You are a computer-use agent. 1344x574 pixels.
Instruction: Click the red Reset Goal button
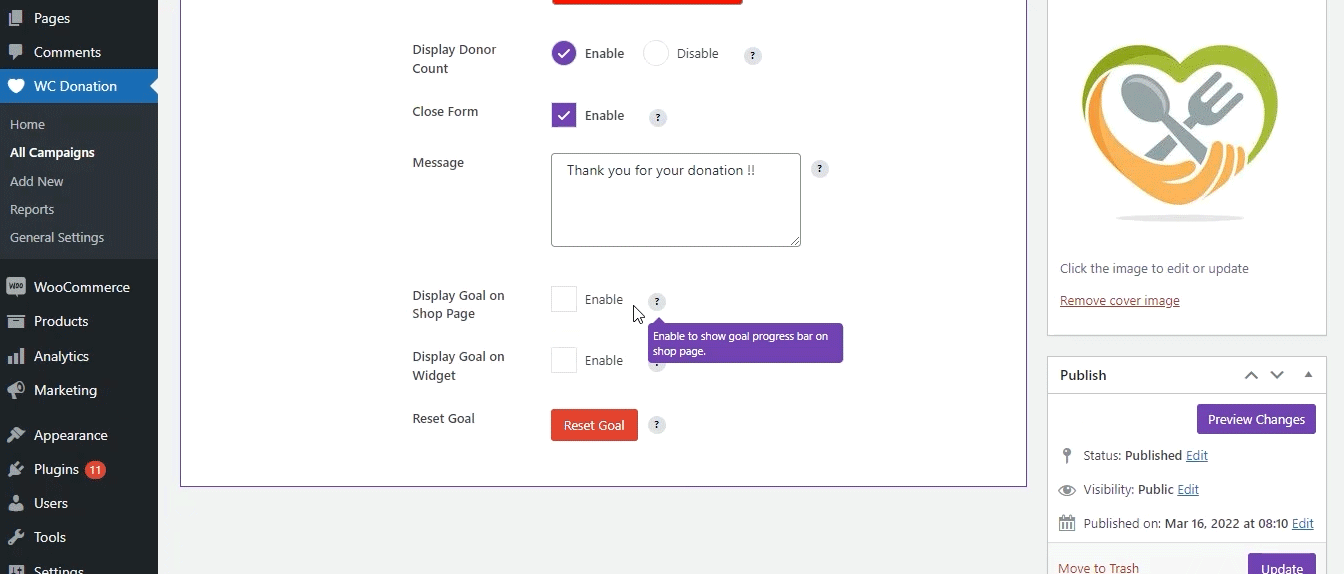594,425
